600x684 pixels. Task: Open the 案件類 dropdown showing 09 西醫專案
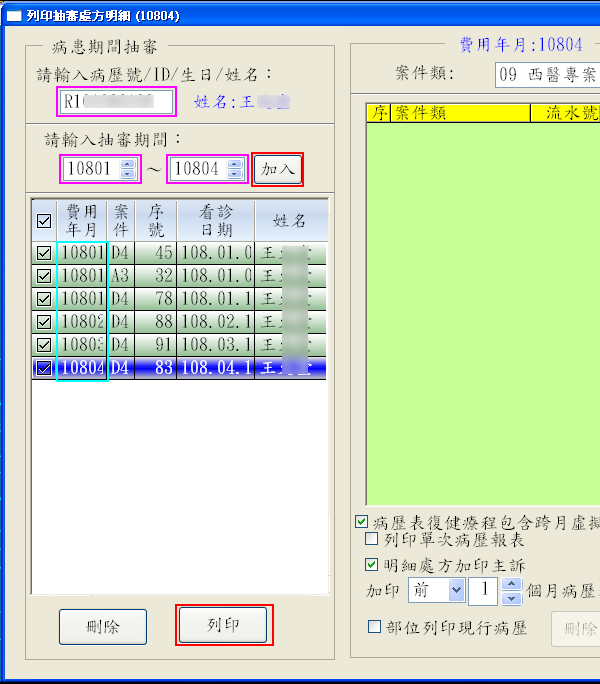point(546,75)
